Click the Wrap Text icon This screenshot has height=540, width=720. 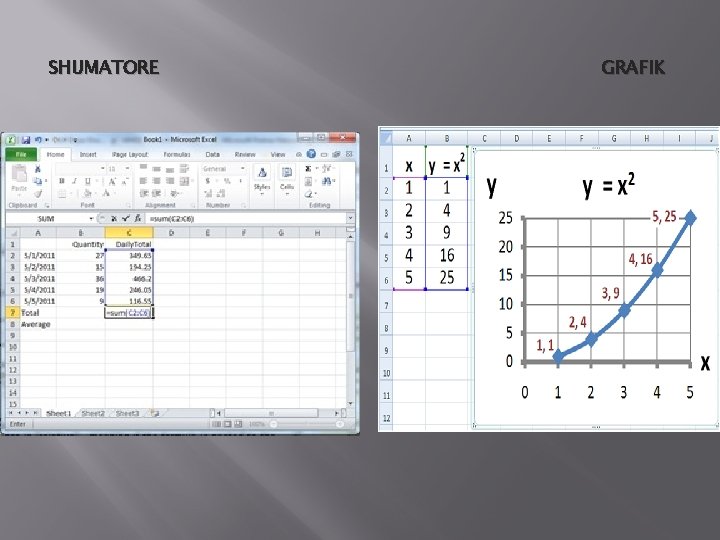[x=183, y=169]
